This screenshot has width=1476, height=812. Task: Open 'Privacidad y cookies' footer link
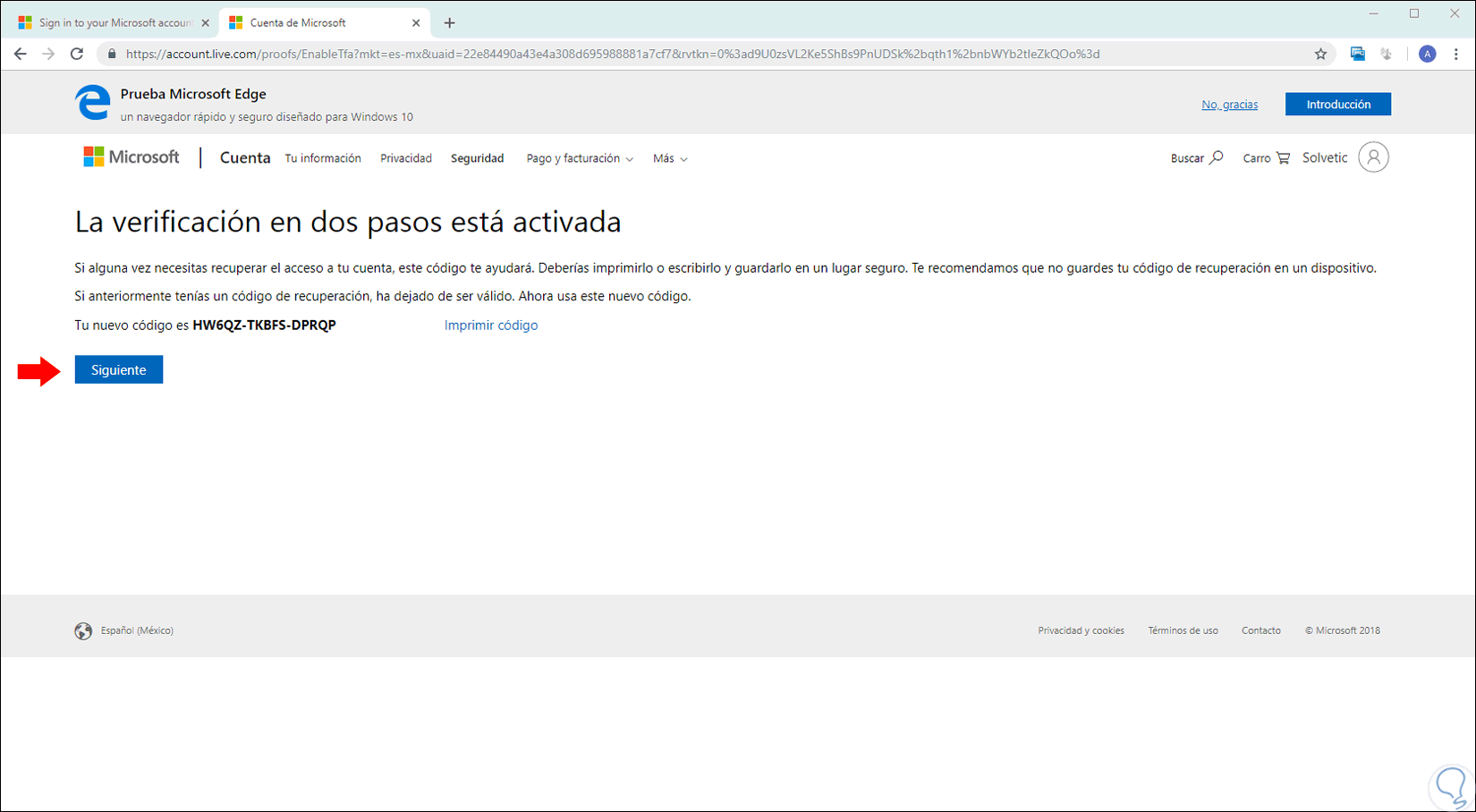(1081, 630)
